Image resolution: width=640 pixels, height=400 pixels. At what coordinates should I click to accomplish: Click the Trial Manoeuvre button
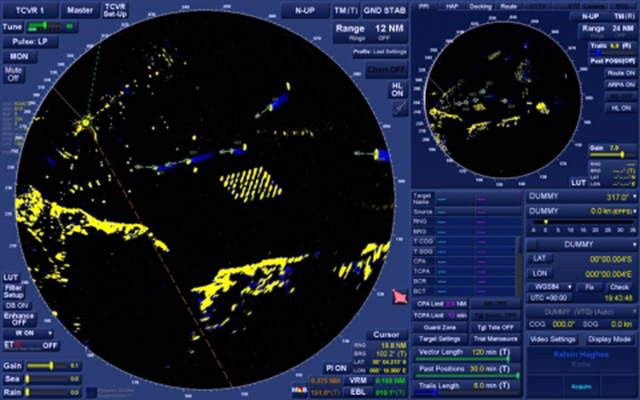coord(494,339)
